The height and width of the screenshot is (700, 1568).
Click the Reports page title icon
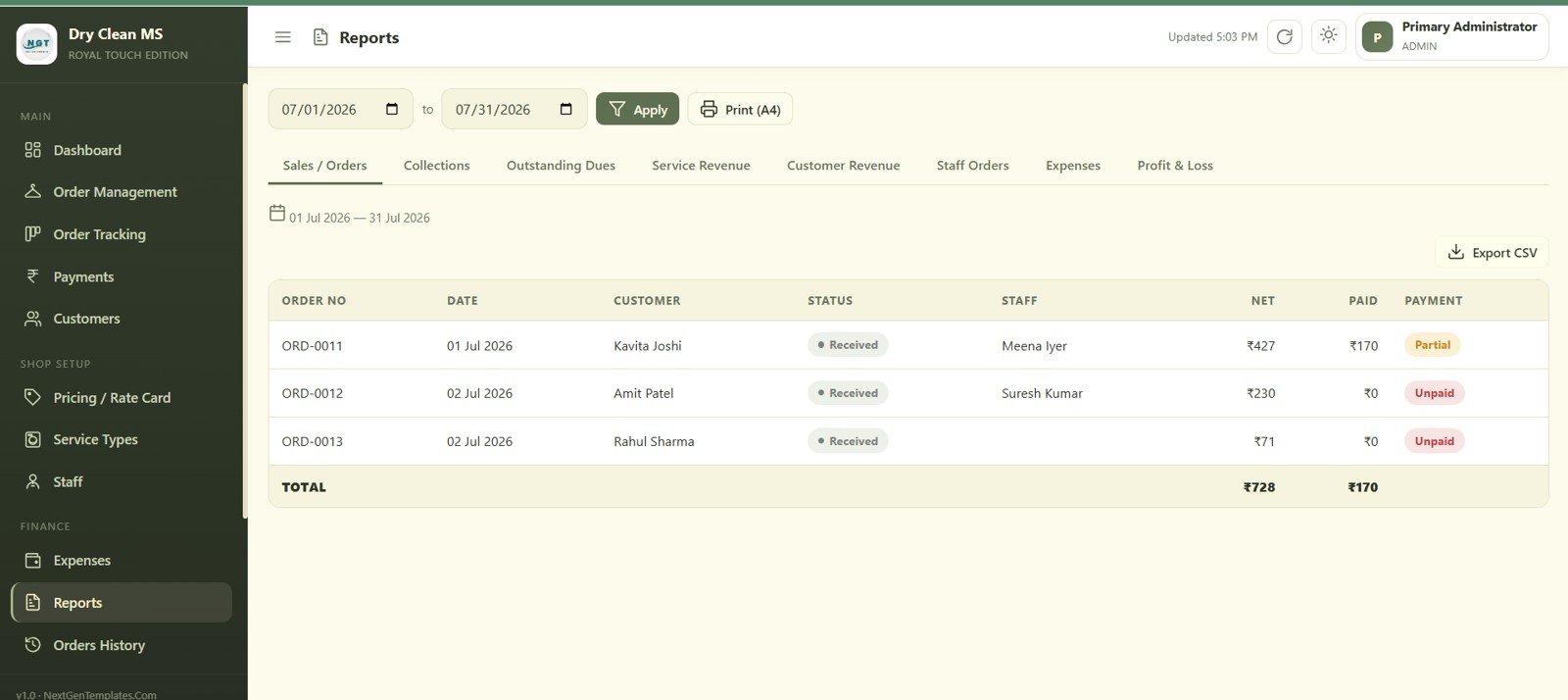320,37
